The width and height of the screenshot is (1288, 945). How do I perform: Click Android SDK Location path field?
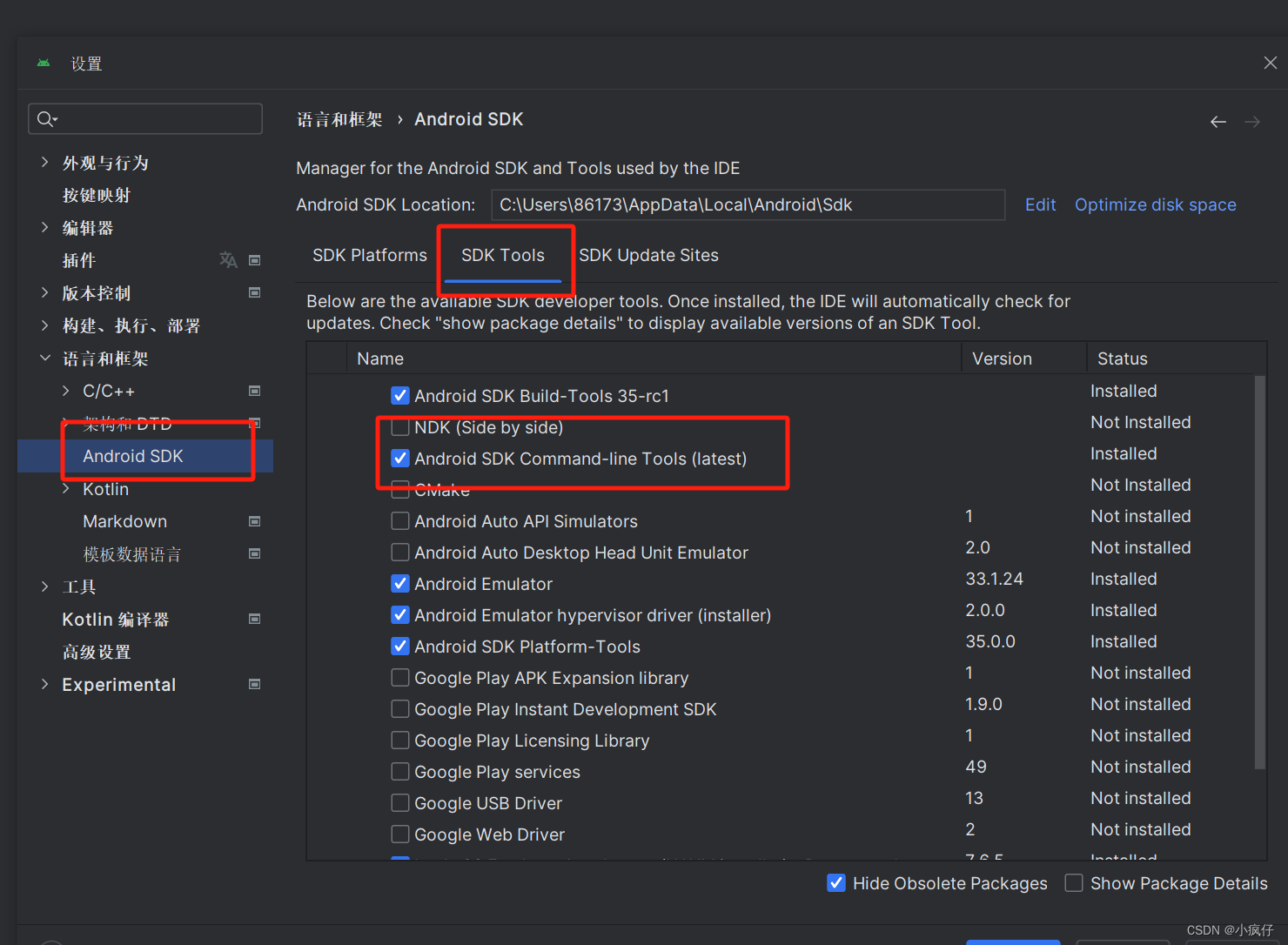pyautogui.click(x=748, y=204)
